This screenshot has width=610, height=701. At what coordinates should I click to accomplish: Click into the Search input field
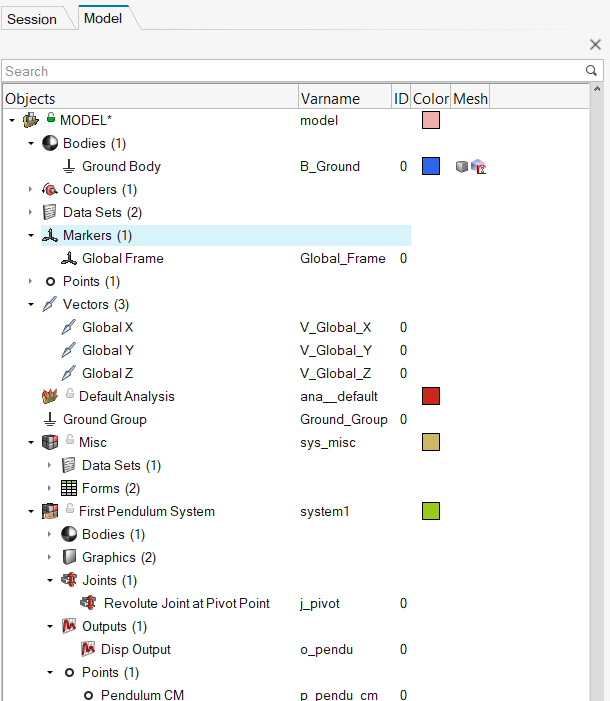pyautogui.click(x=290, y=71)
